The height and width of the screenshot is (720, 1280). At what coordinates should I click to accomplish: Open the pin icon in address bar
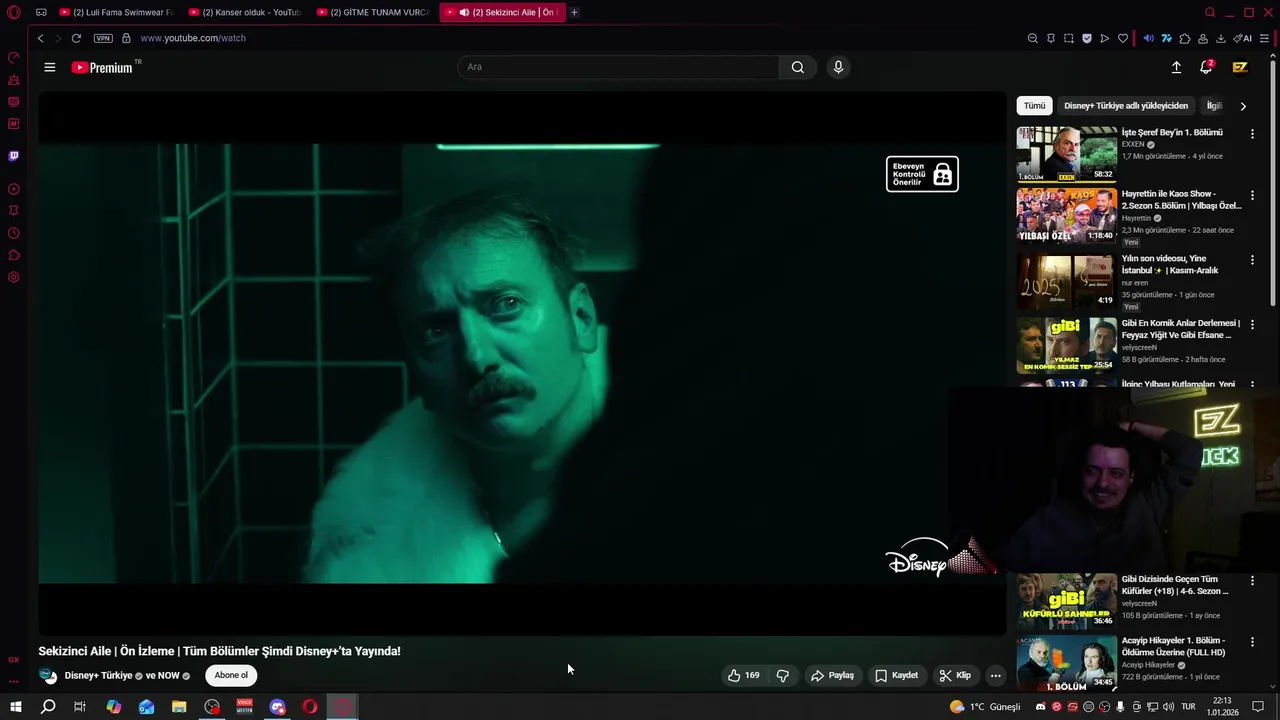(1050, 38)
